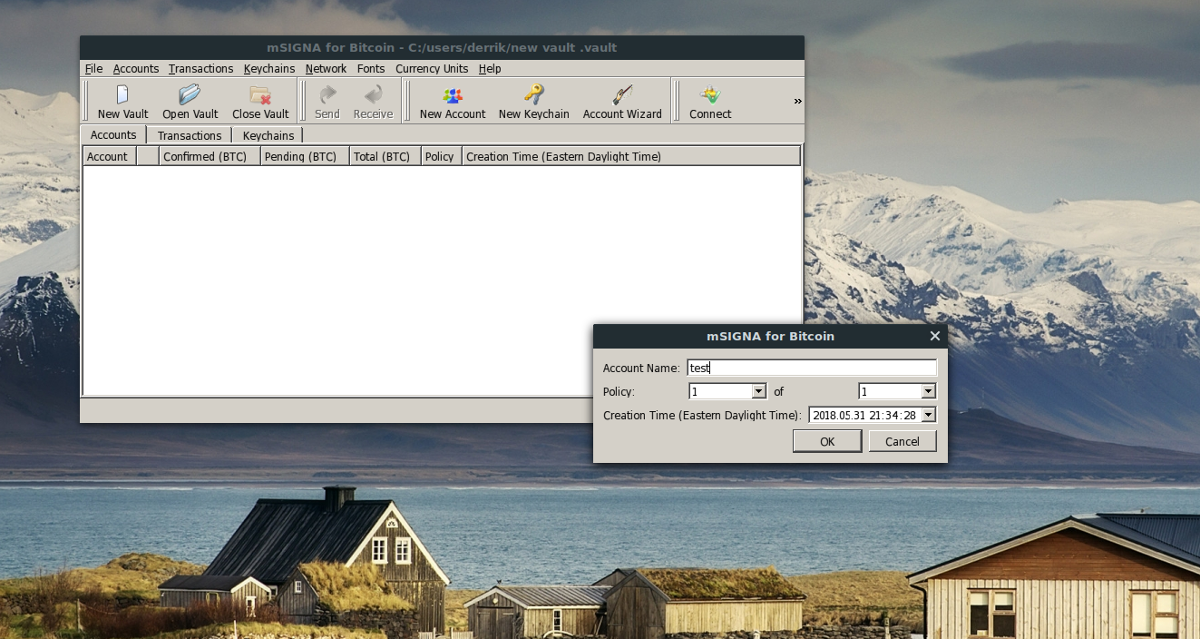
Task: Click Cancel in the account dialog
Action: (902, 441)
